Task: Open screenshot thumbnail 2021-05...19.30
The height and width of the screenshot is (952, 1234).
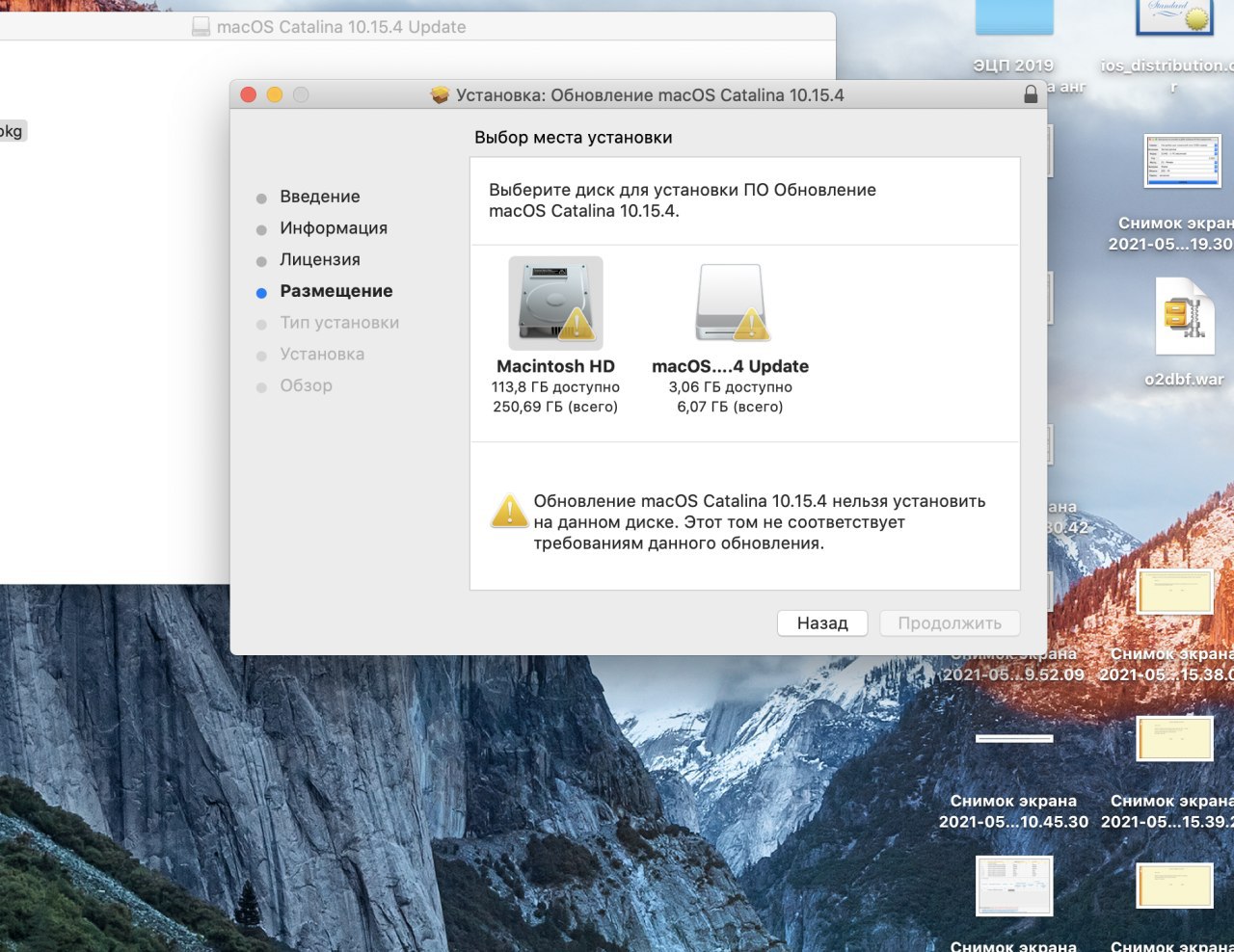Action: 1183,160
